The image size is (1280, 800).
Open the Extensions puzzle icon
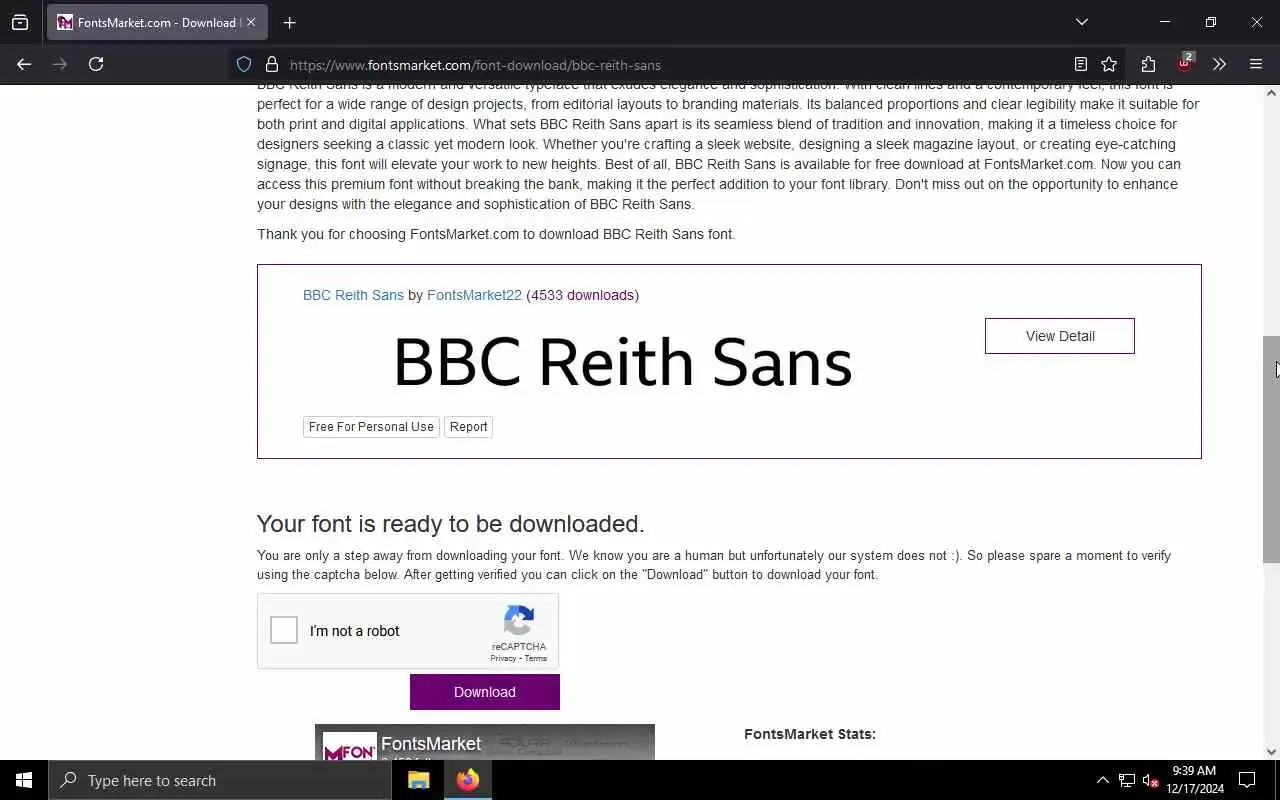tap(1148, 64)
